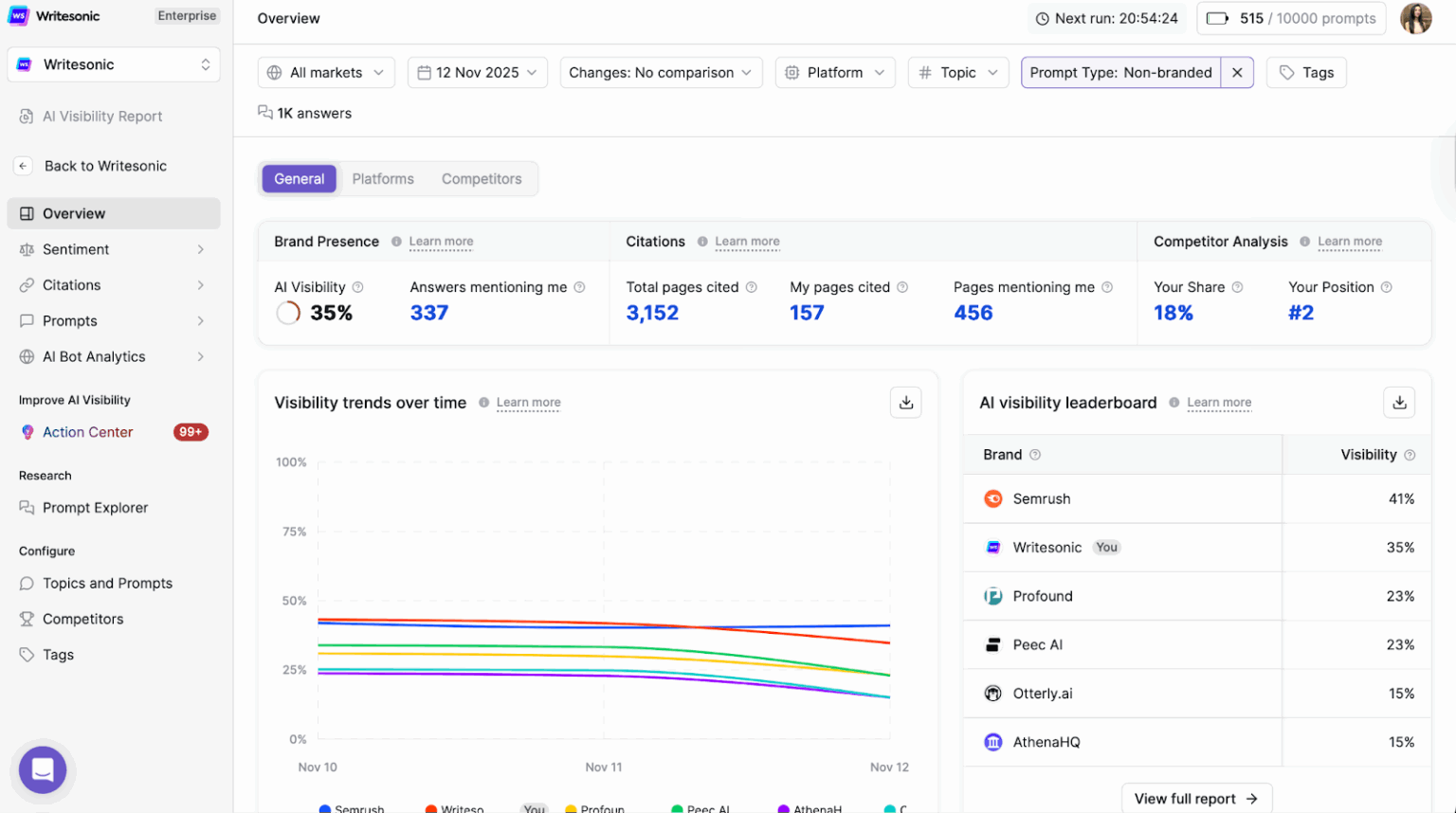Open Learn more next to Citations
This screenshot has height=813, width=1456.
[747, 242]
